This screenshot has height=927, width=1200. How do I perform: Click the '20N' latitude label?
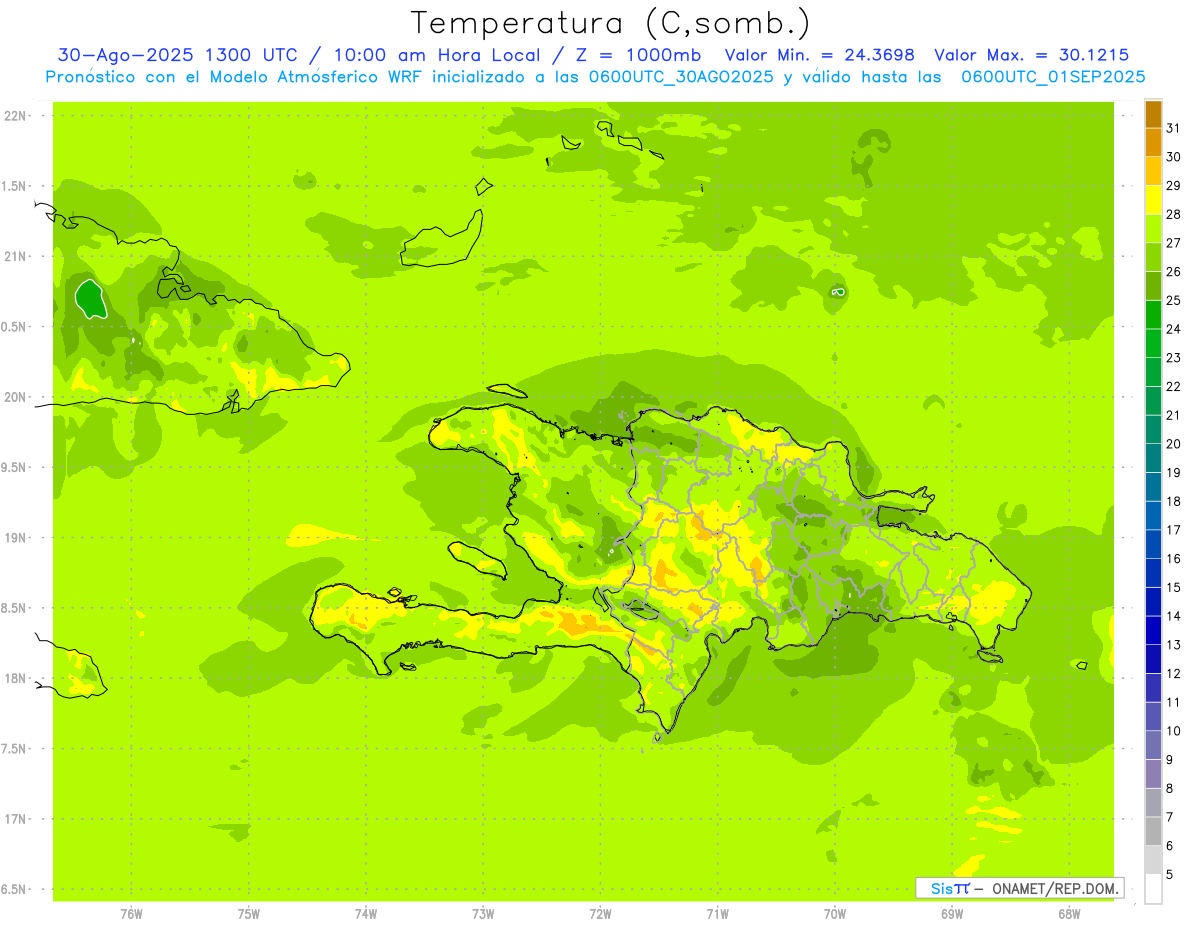pyautogui.click(x=16, y=397)
